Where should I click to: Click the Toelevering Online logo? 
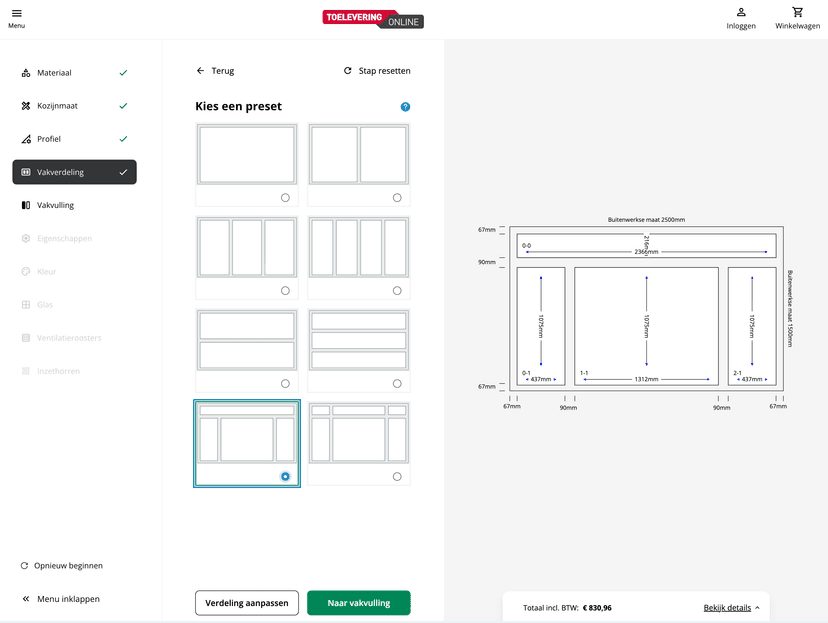point(373,19)
